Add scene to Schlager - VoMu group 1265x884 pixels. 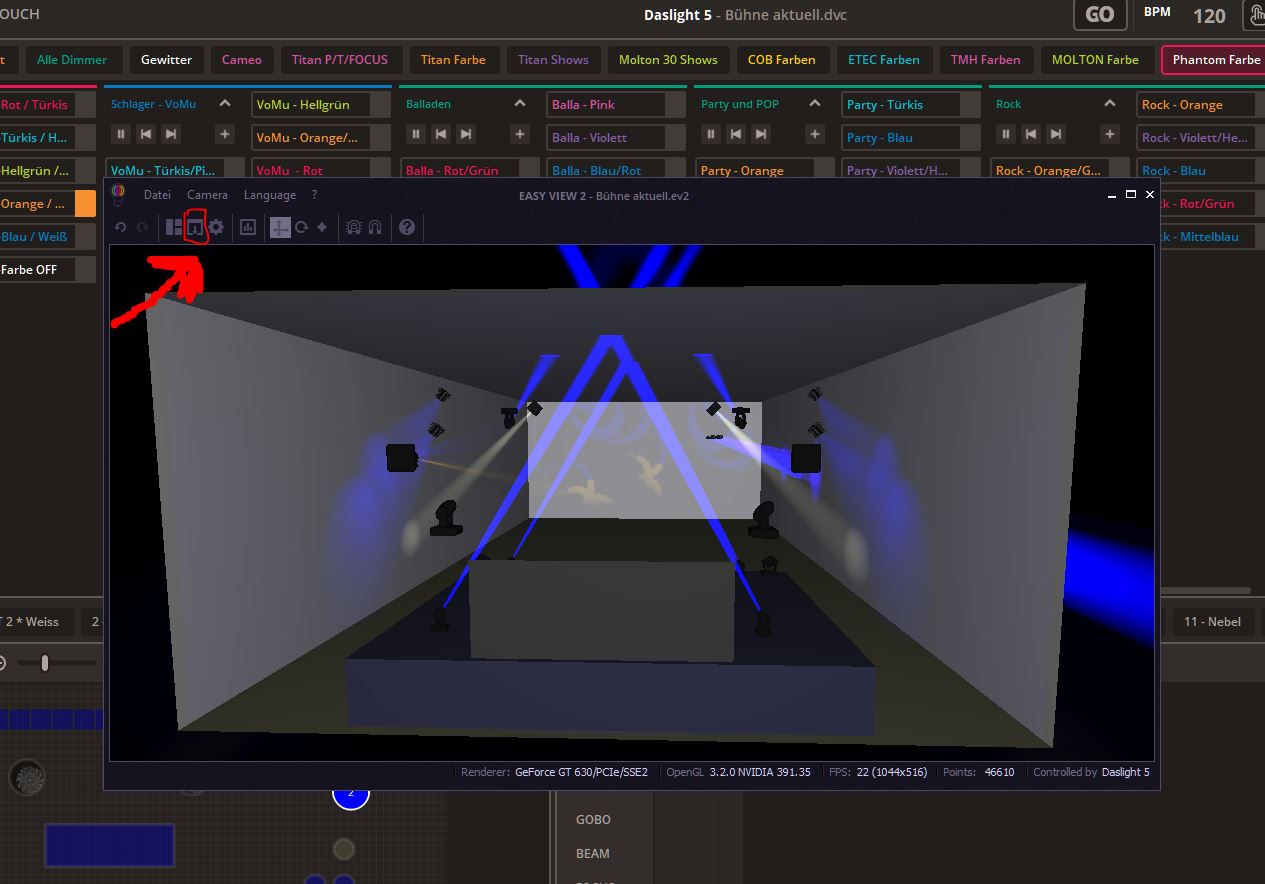point(225,134)
